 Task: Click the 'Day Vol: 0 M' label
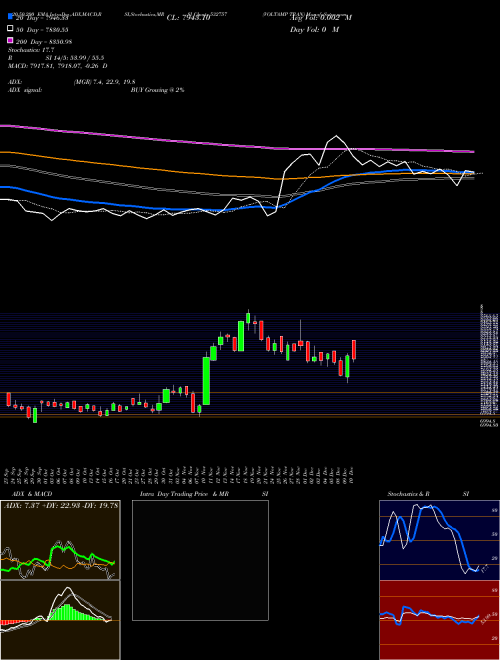pyautogui.click(x=314, y=29)
